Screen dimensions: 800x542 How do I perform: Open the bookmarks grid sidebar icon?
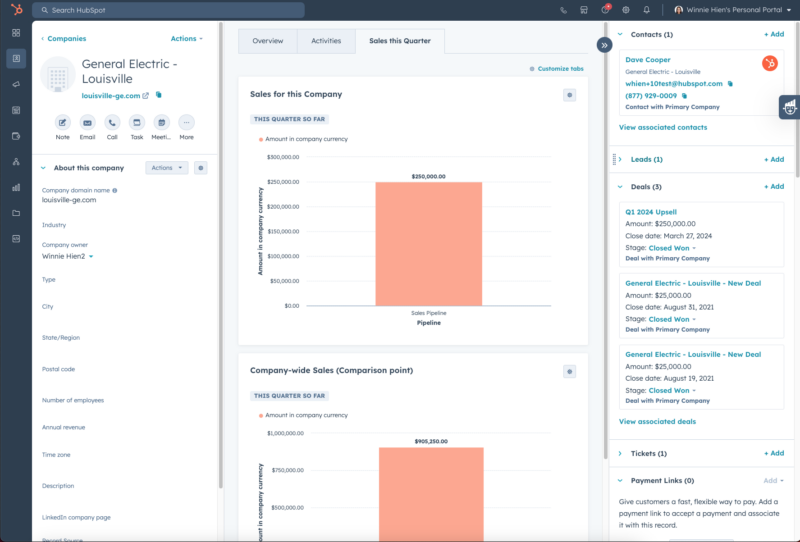(16, 33)
